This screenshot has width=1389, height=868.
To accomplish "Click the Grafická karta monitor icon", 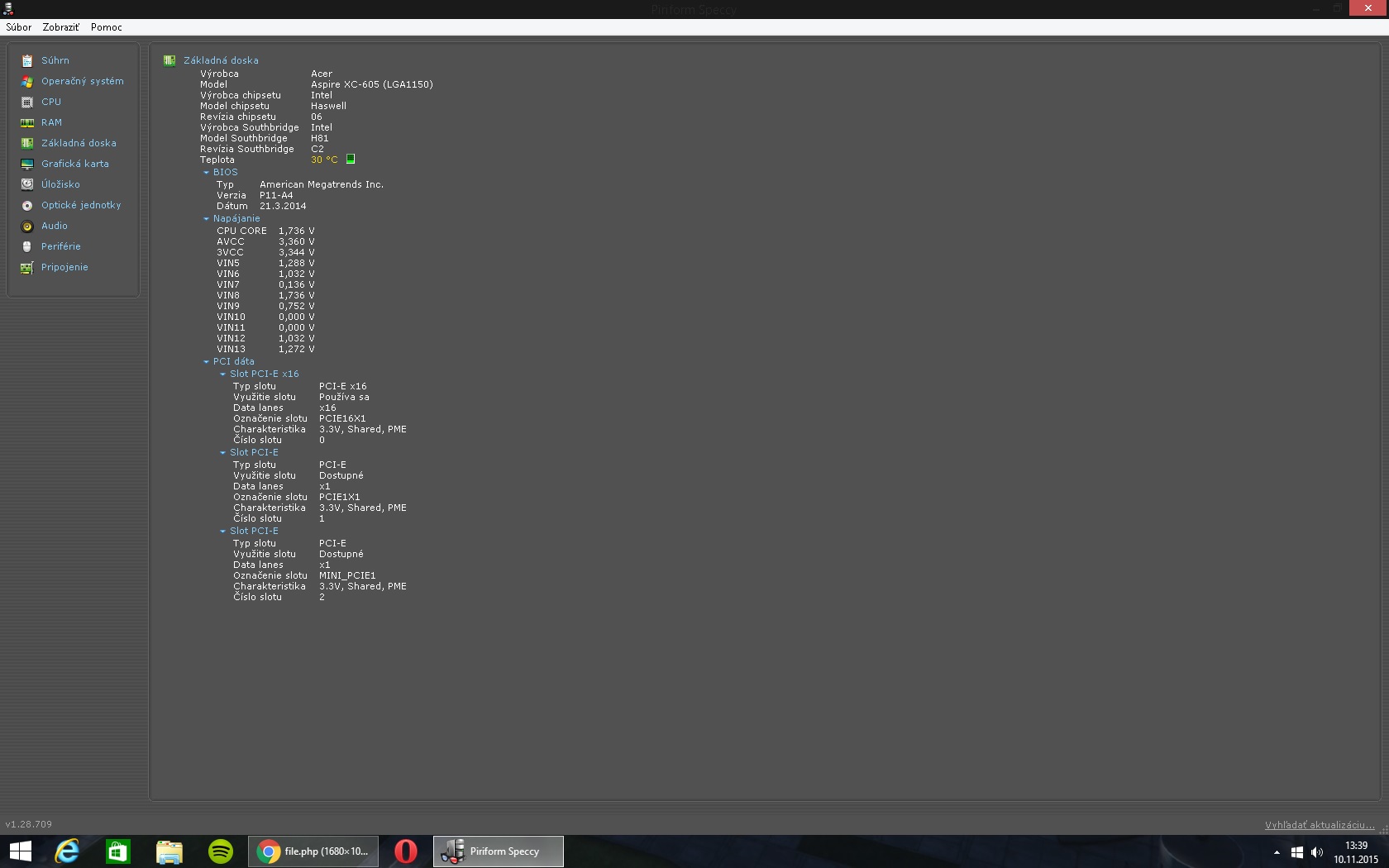I will (x=27, y=164).
